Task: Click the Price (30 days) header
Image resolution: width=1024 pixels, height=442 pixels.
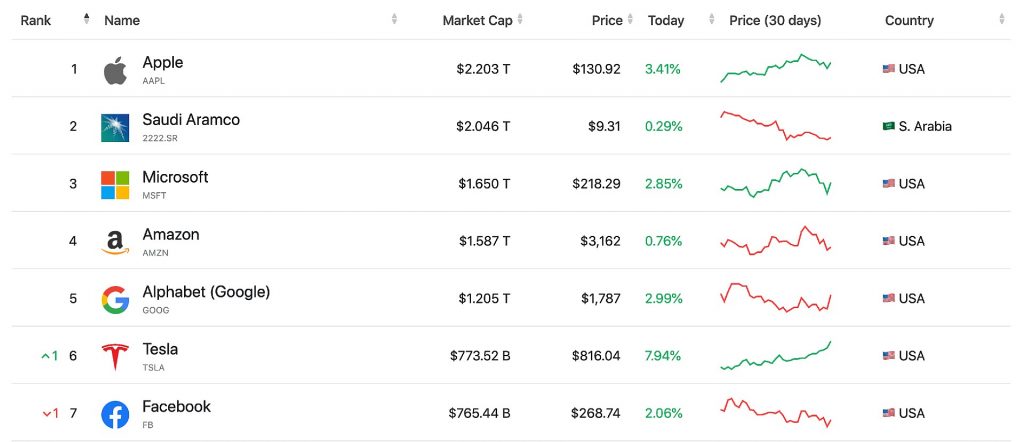Action: click(775, 20)
